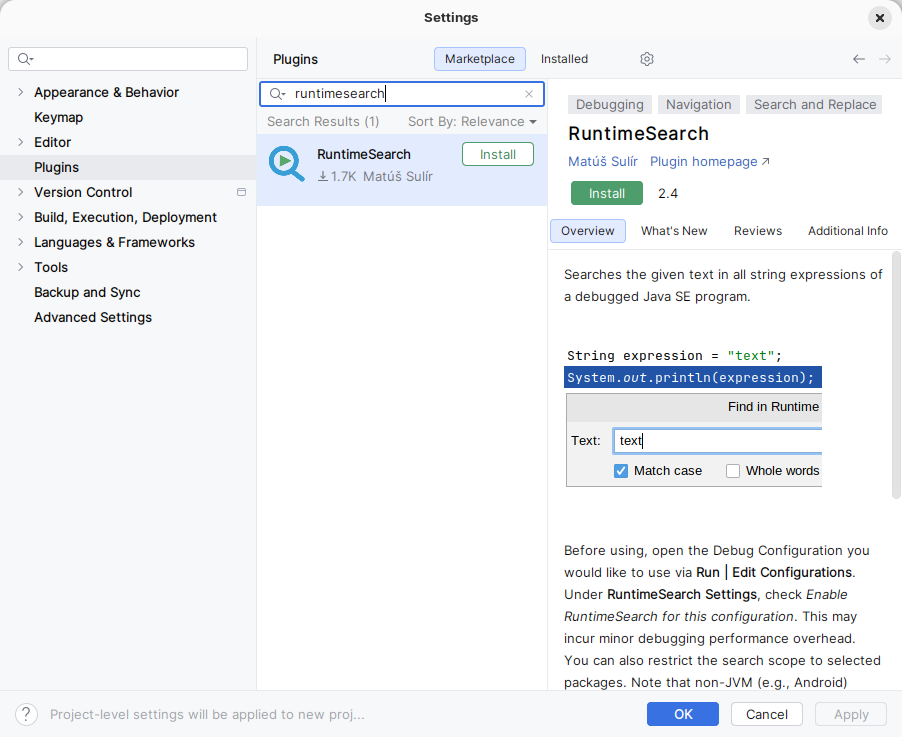Click the Debugging tag

pyautogui.click(x=610, y=104)
